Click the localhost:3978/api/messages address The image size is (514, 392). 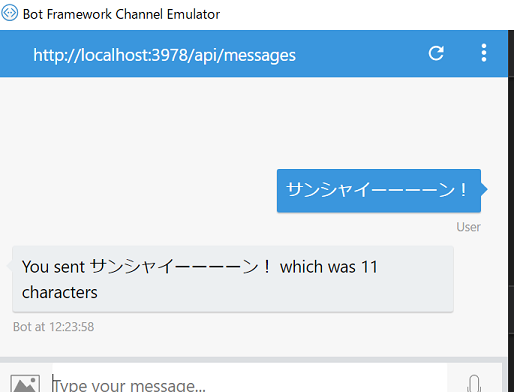coord(164,55)
